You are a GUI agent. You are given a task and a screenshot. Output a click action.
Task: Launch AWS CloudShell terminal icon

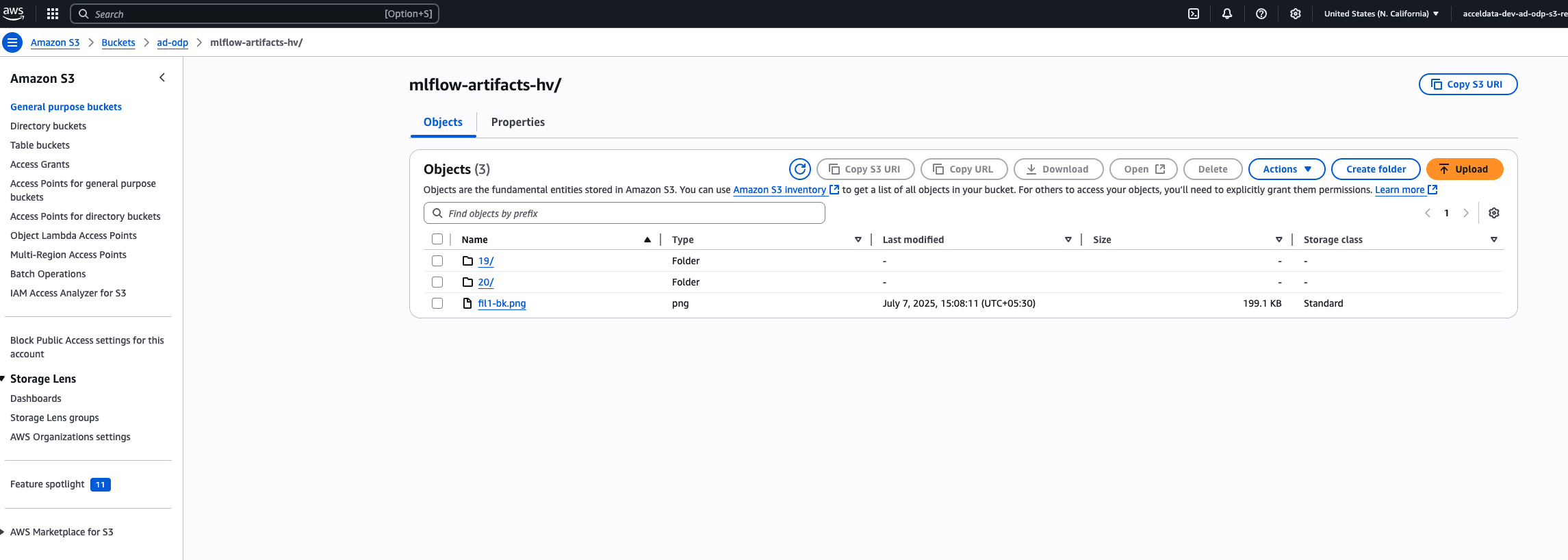[x=1194, y=14]
